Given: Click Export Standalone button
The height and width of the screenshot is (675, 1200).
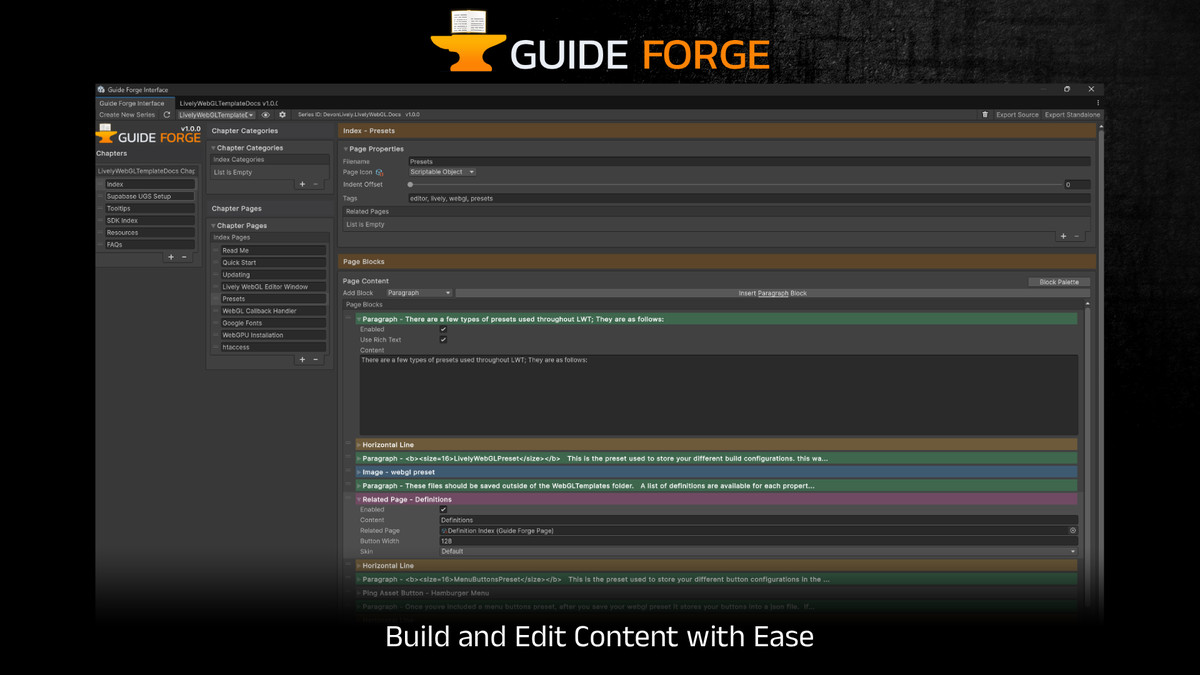Looking at the screenshot, I should 1072,115.
